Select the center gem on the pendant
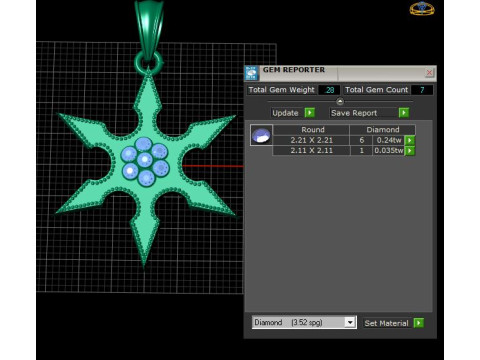 tap(144, 160)
